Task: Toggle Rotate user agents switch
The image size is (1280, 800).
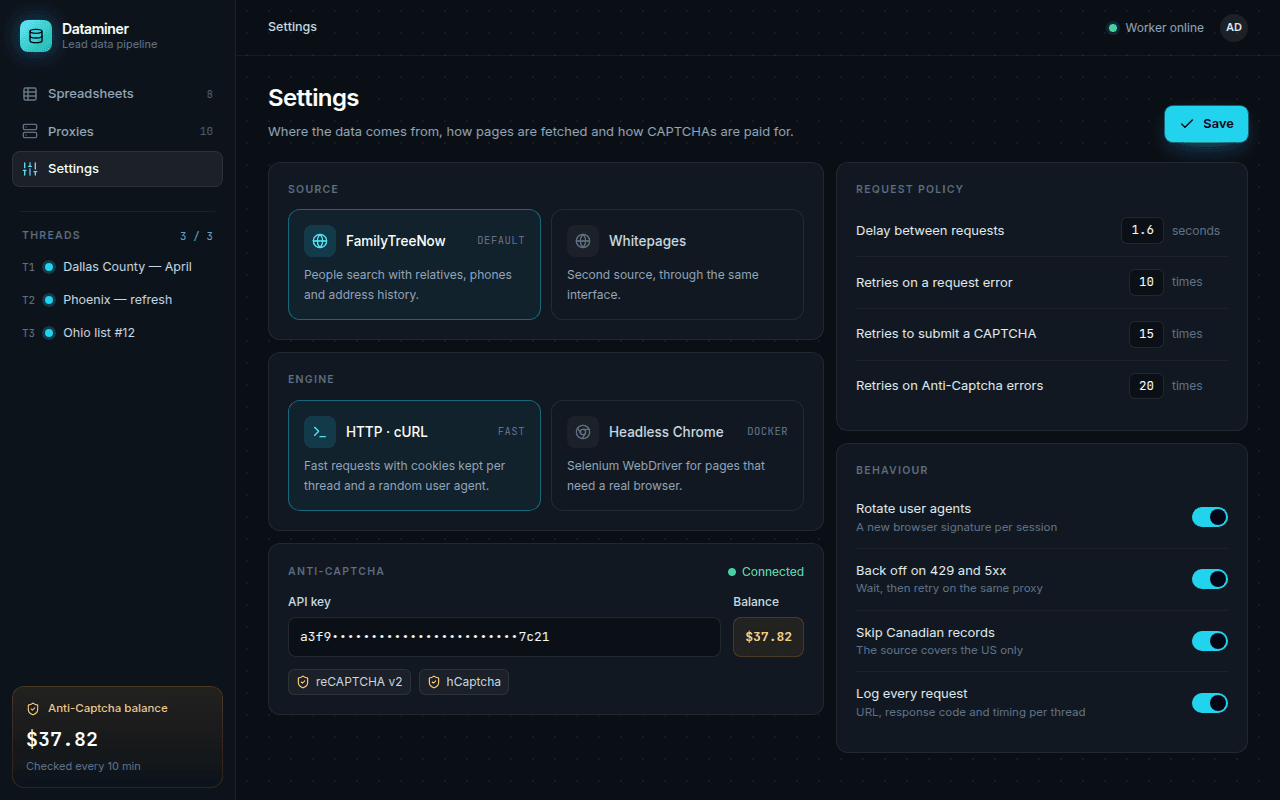Action: pyautogui.click(x=1210, y=517)
